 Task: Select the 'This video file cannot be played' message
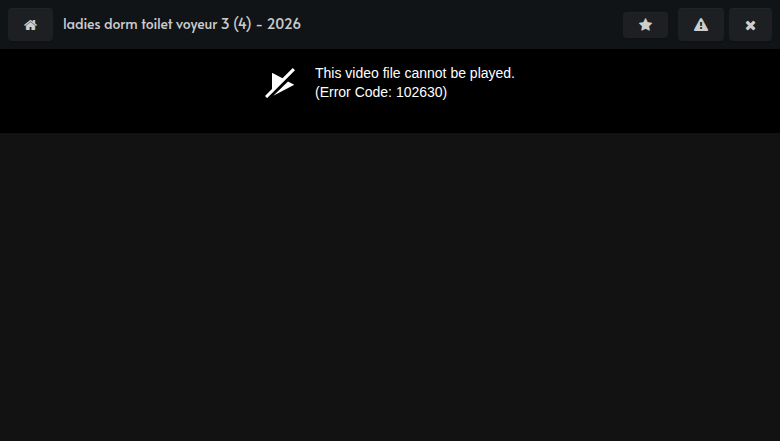click(x=415, y=73)
